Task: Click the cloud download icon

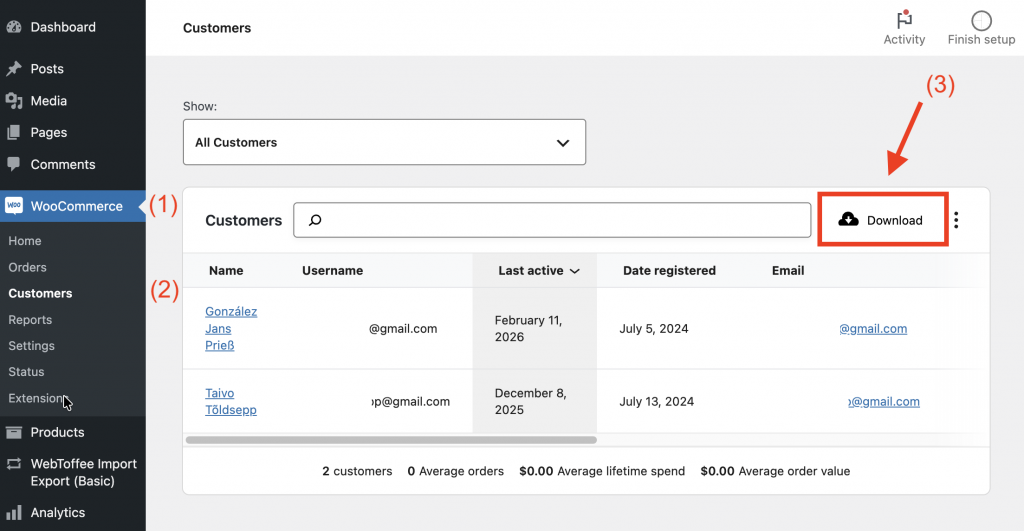Action: point(848,219)
